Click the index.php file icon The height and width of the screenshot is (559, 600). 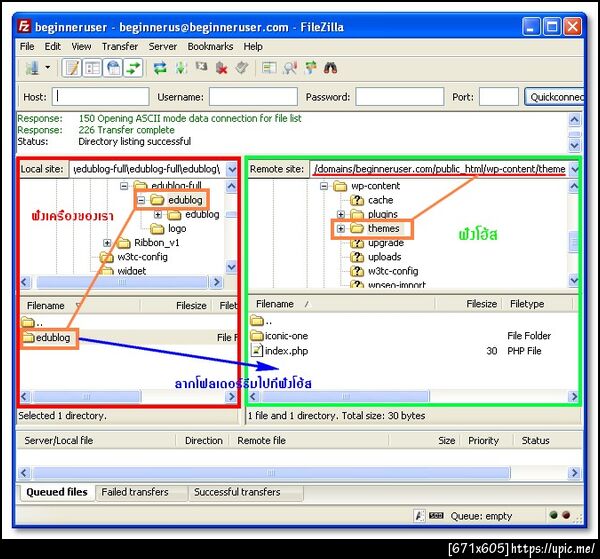tap(256, 350)
